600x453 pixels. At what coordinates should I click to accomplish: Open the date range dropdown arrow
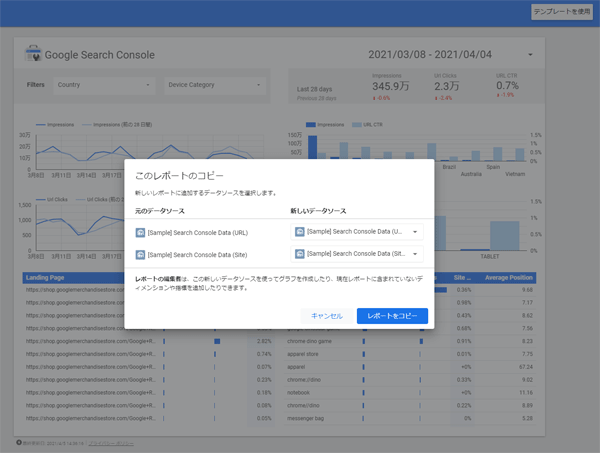coord(530,55)
